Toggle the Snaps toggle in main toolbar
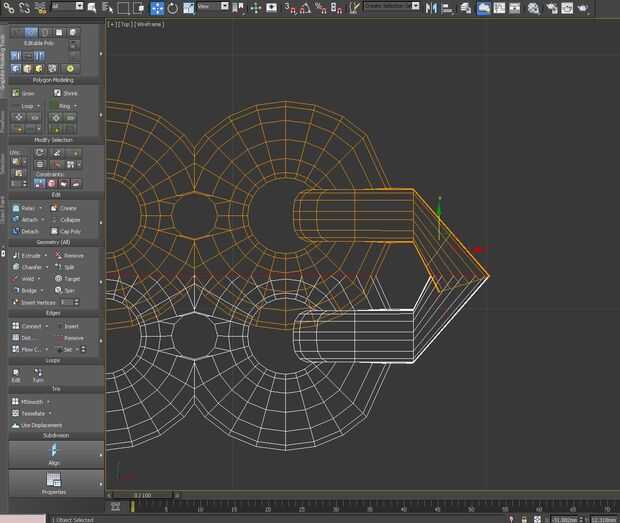 (x=288, y=8)
